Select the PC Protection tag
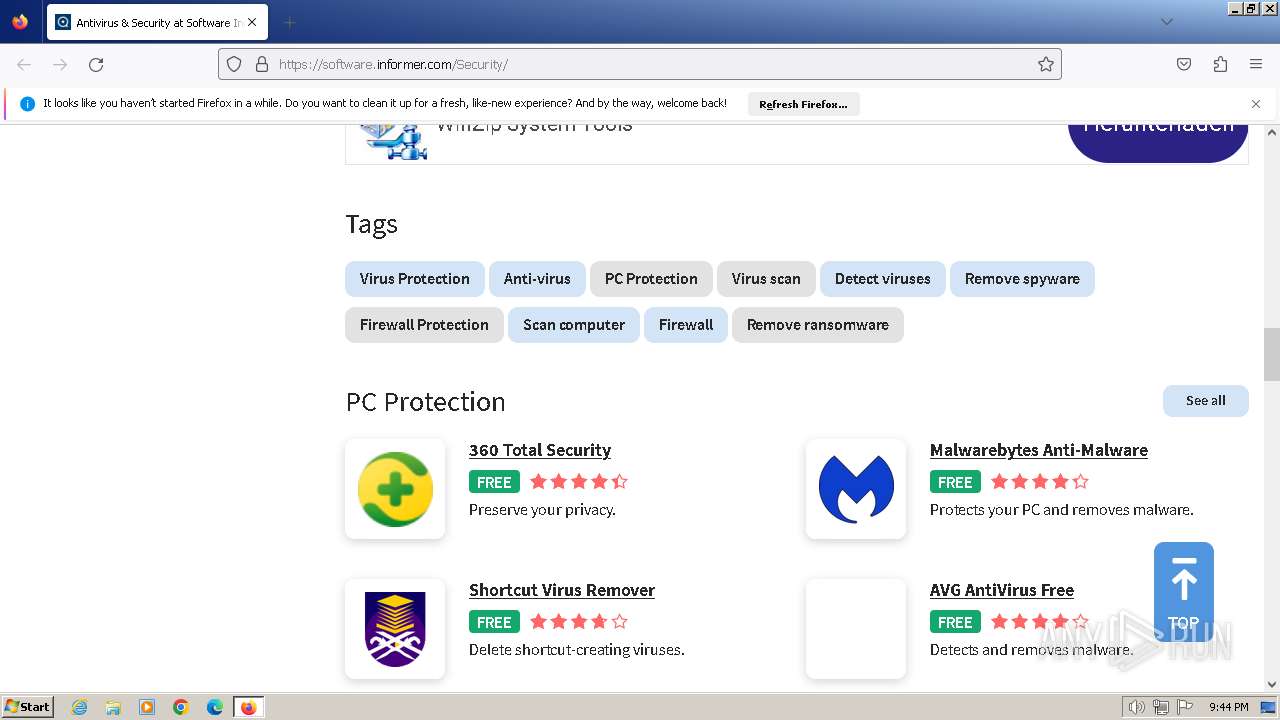The height and width of the screenshot is (720, 1280). coord(651,279)
